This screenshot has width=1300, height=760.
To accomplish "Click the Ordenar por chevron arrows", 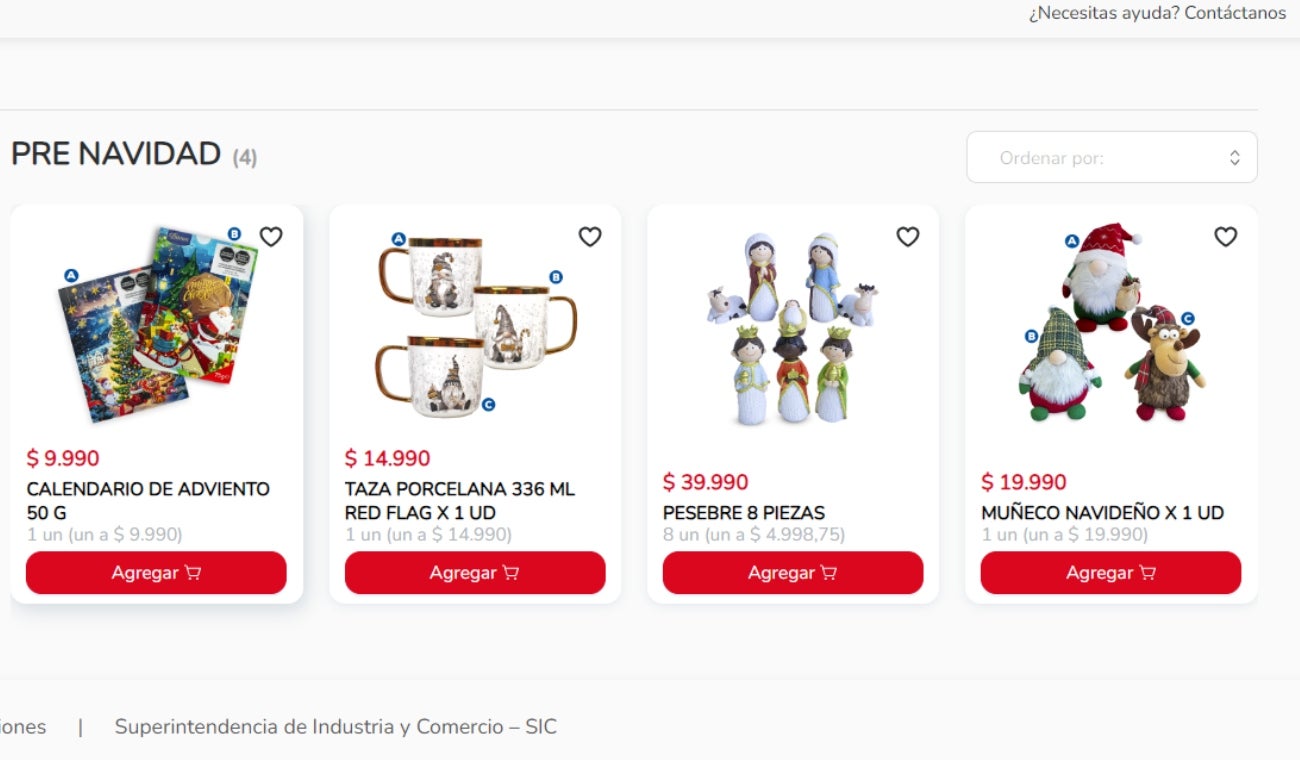I will coord(1235,158).
